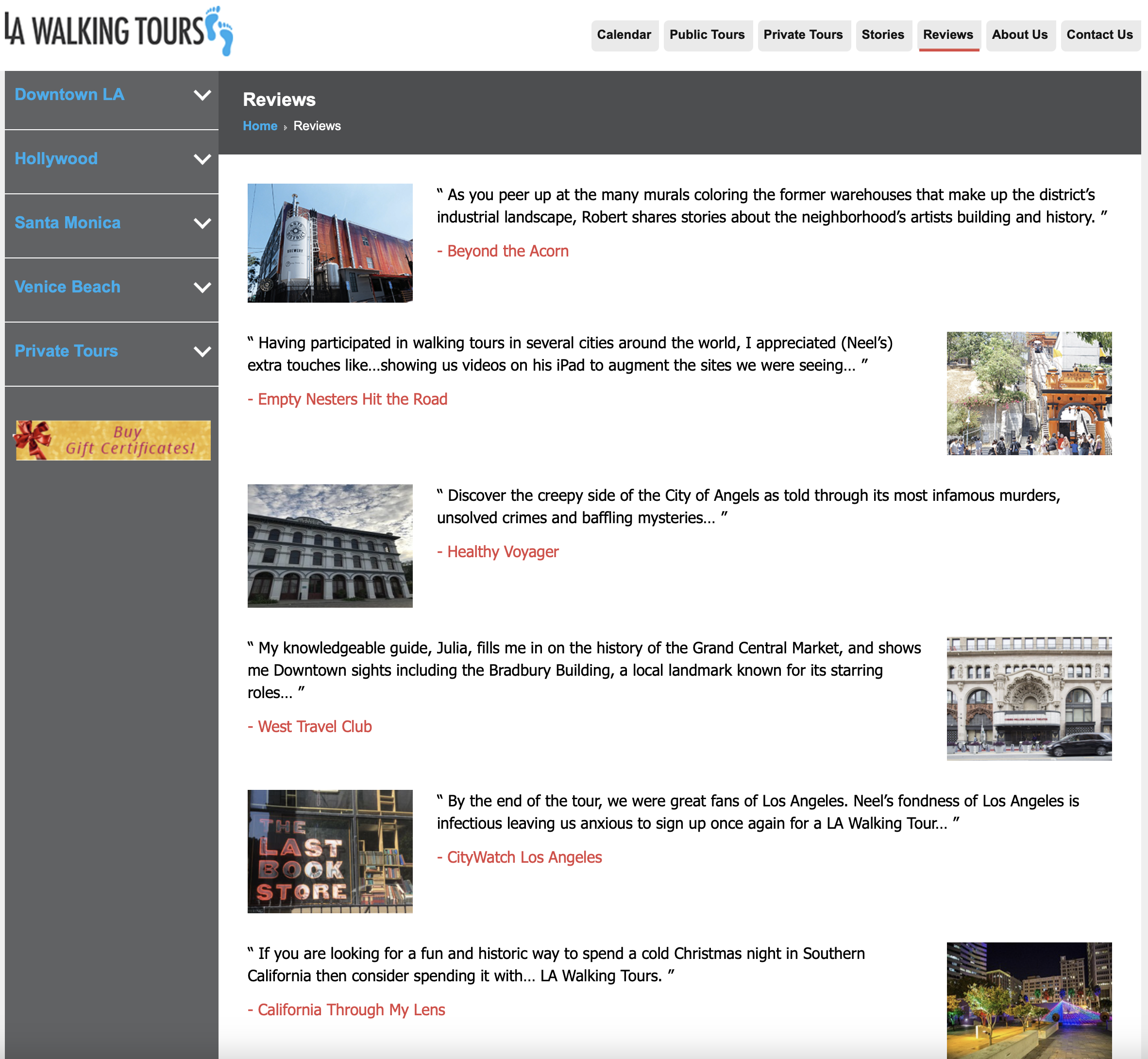This screenshot has height=1059, width=1148.
Task: Expand the sidebar Private Tours chevron
Action: pyautogui.click(x=202, y=352)
